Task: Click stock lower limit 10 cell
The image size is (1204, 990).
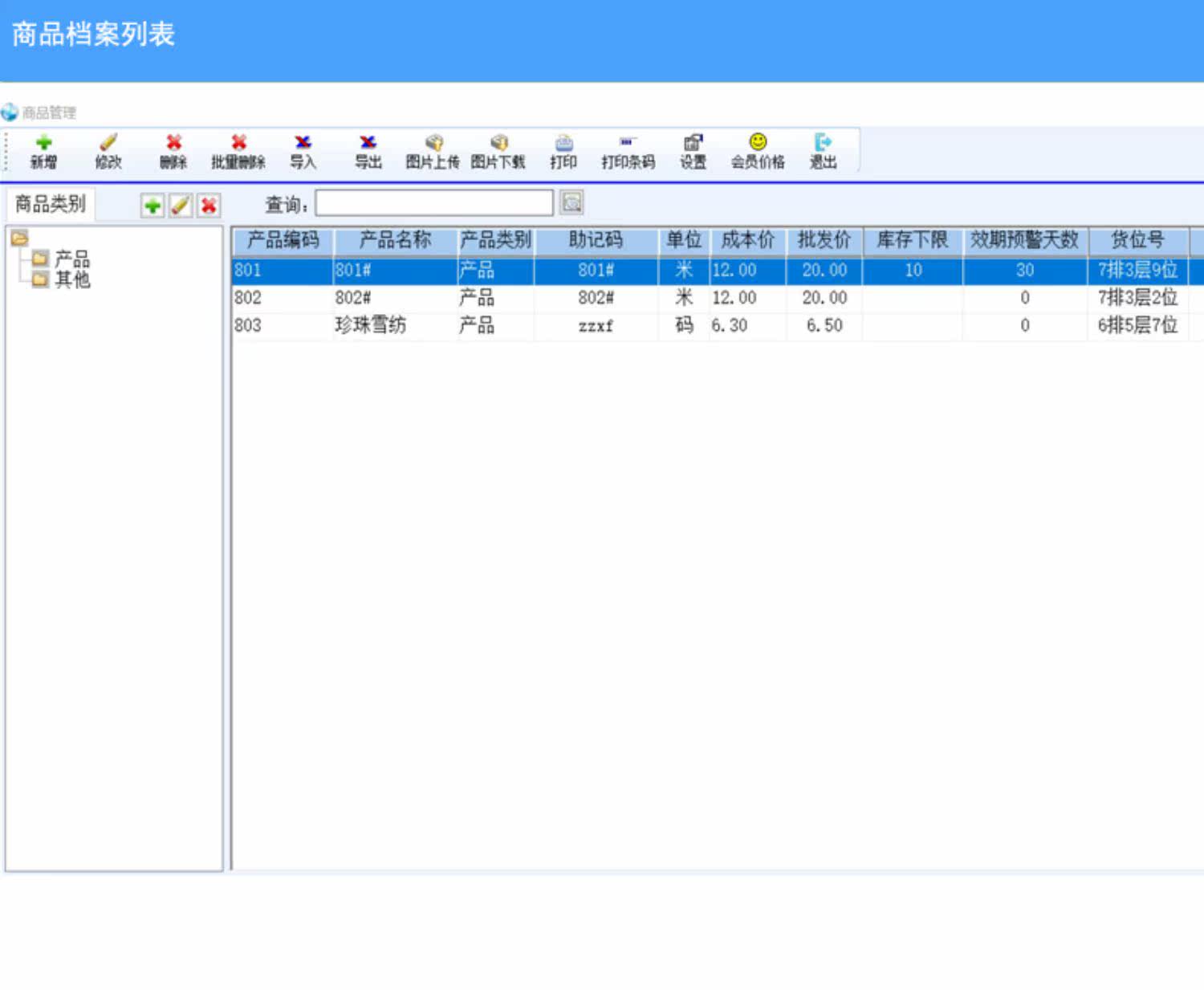Action: click(x=913, y=271)
